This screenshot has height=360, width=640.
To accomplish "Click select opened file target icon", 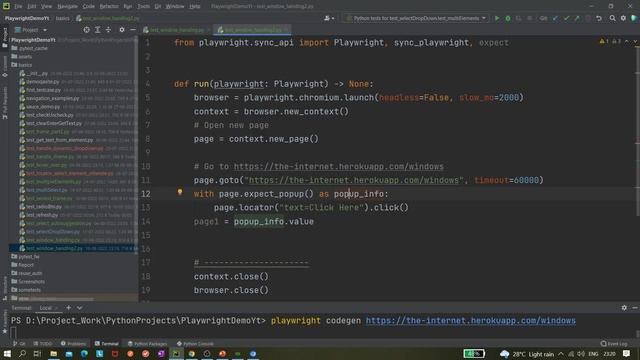I will [87, 30].
